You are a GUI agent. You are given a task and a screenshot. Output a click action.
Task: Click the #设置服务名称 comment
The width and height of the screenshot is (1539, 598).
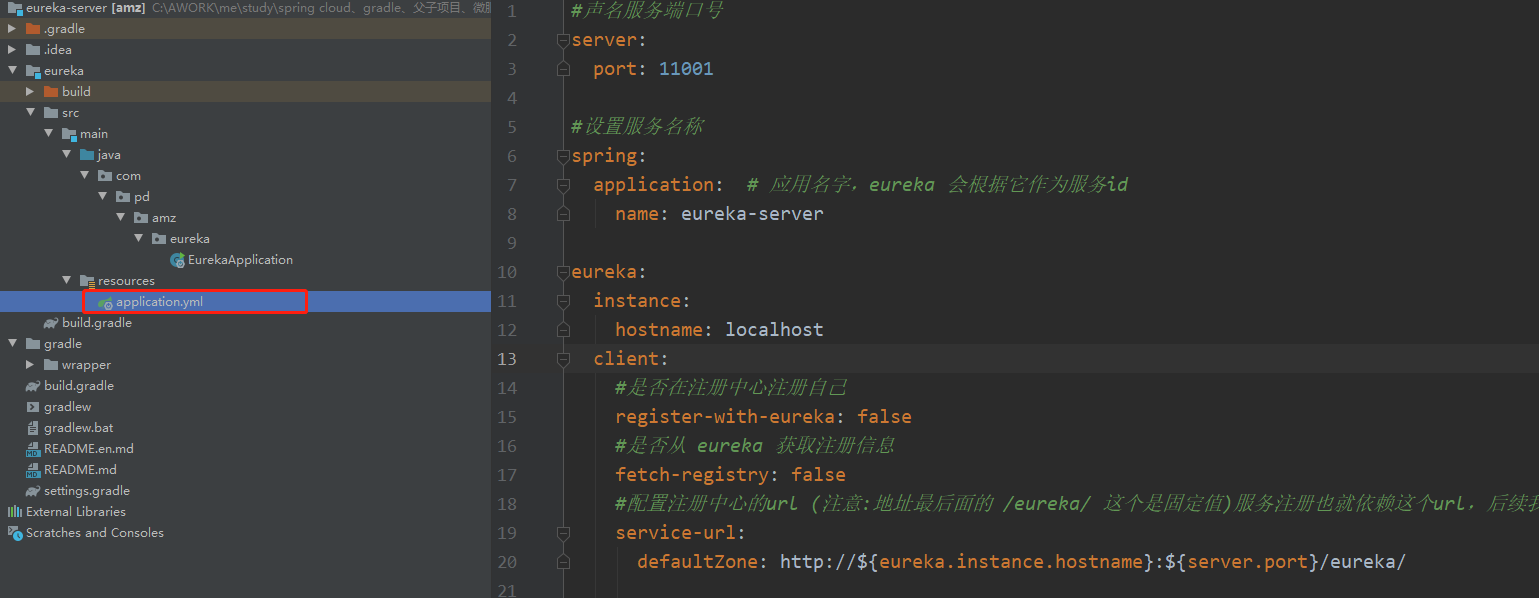(637, 127)
